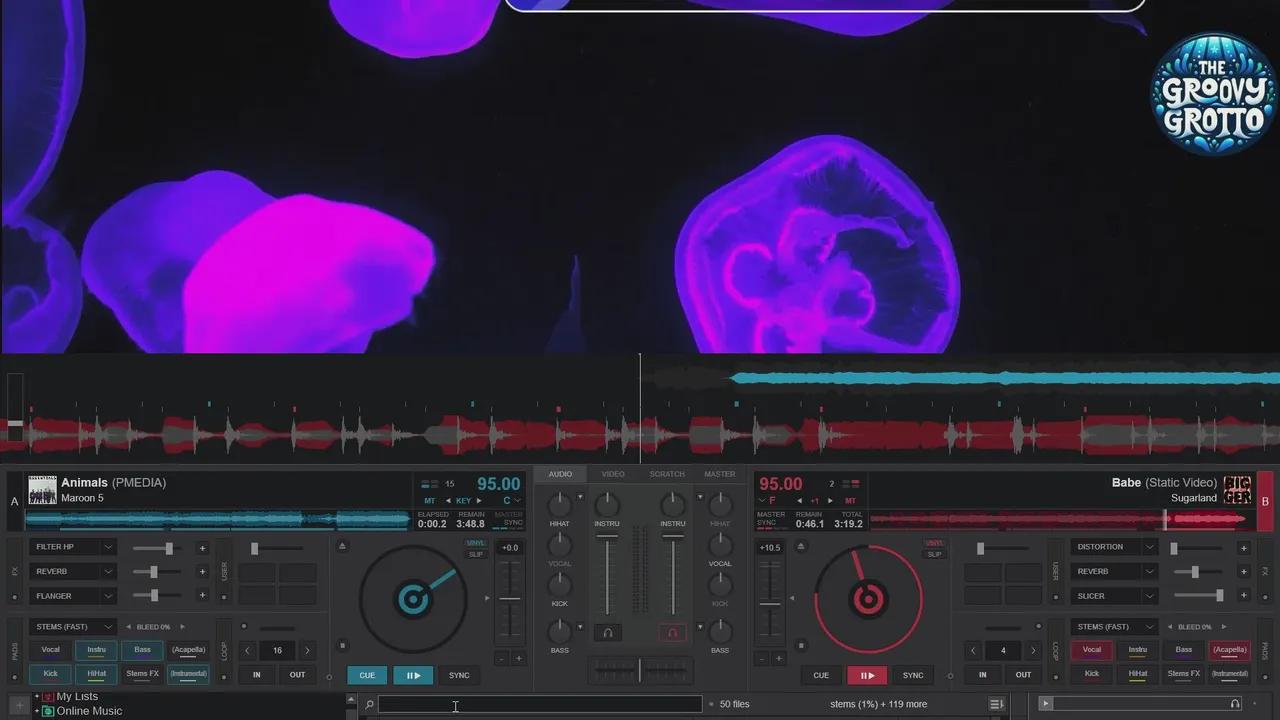Click the SYNC button on deck B
This screenshot has height=720, width=1280.
click(913, 675)
